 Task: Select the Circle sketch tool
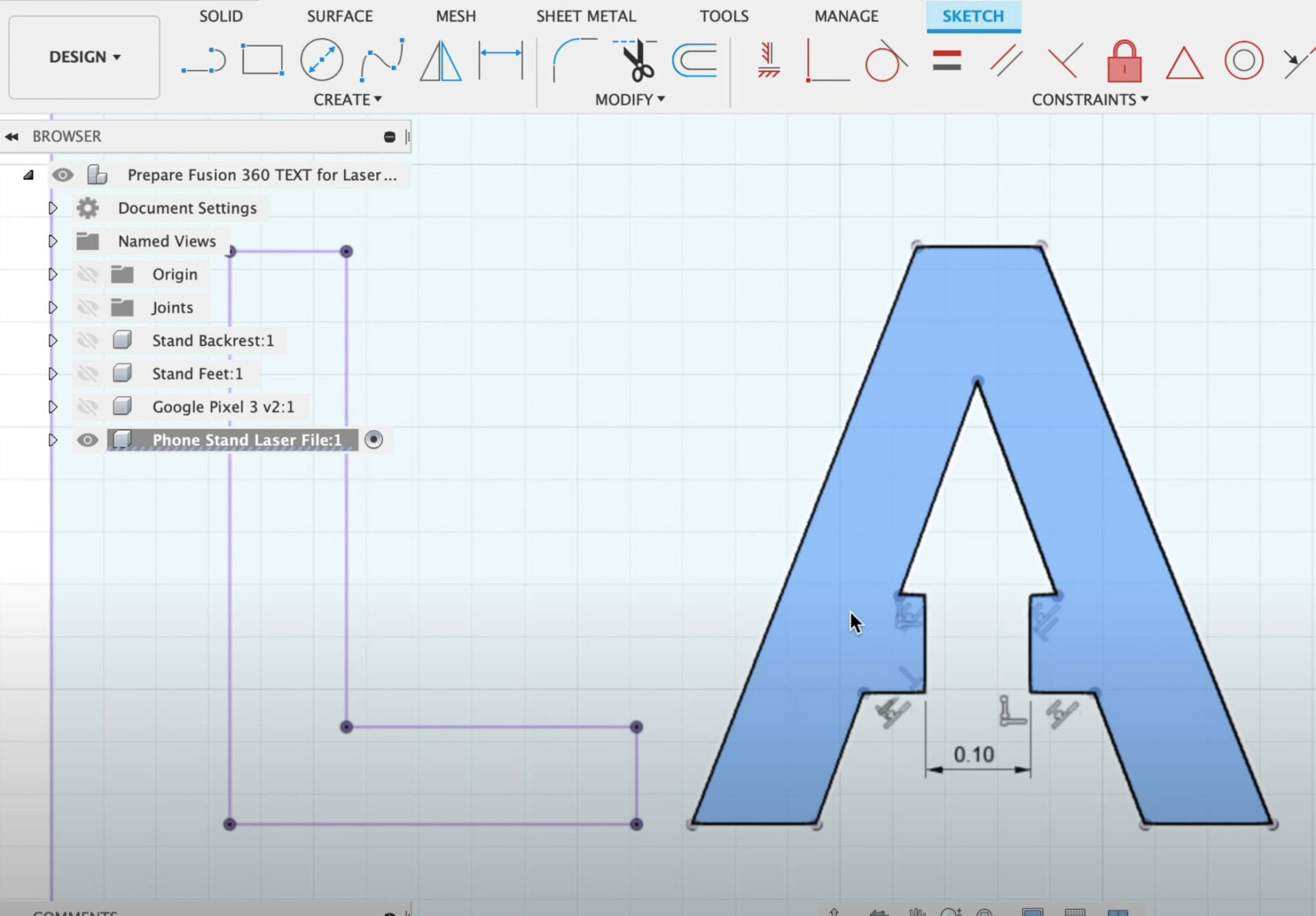pyautogui.click(x=321, y=60)
